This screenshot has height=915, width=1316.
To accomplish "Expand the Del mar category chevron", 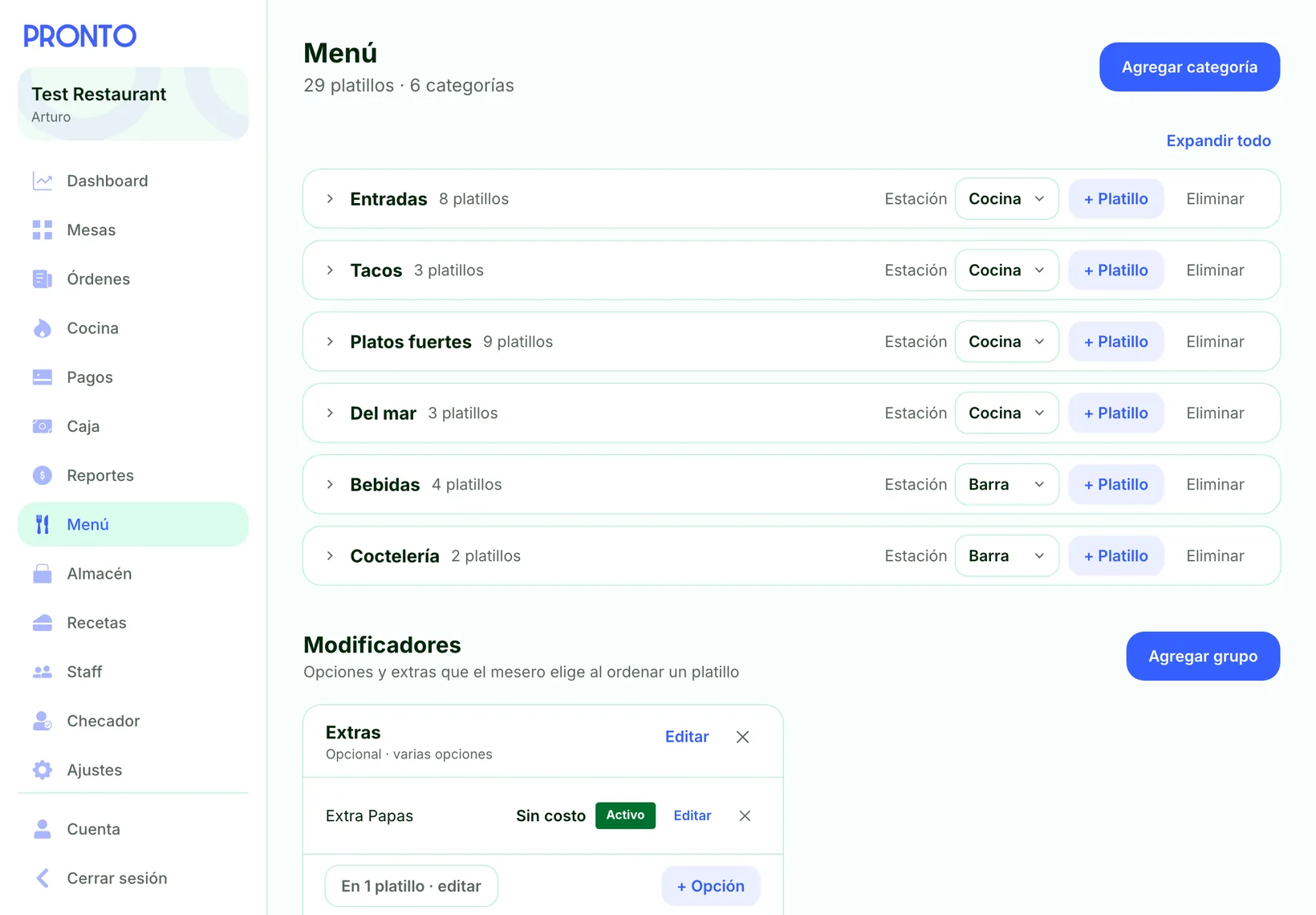I will [330, 413].
